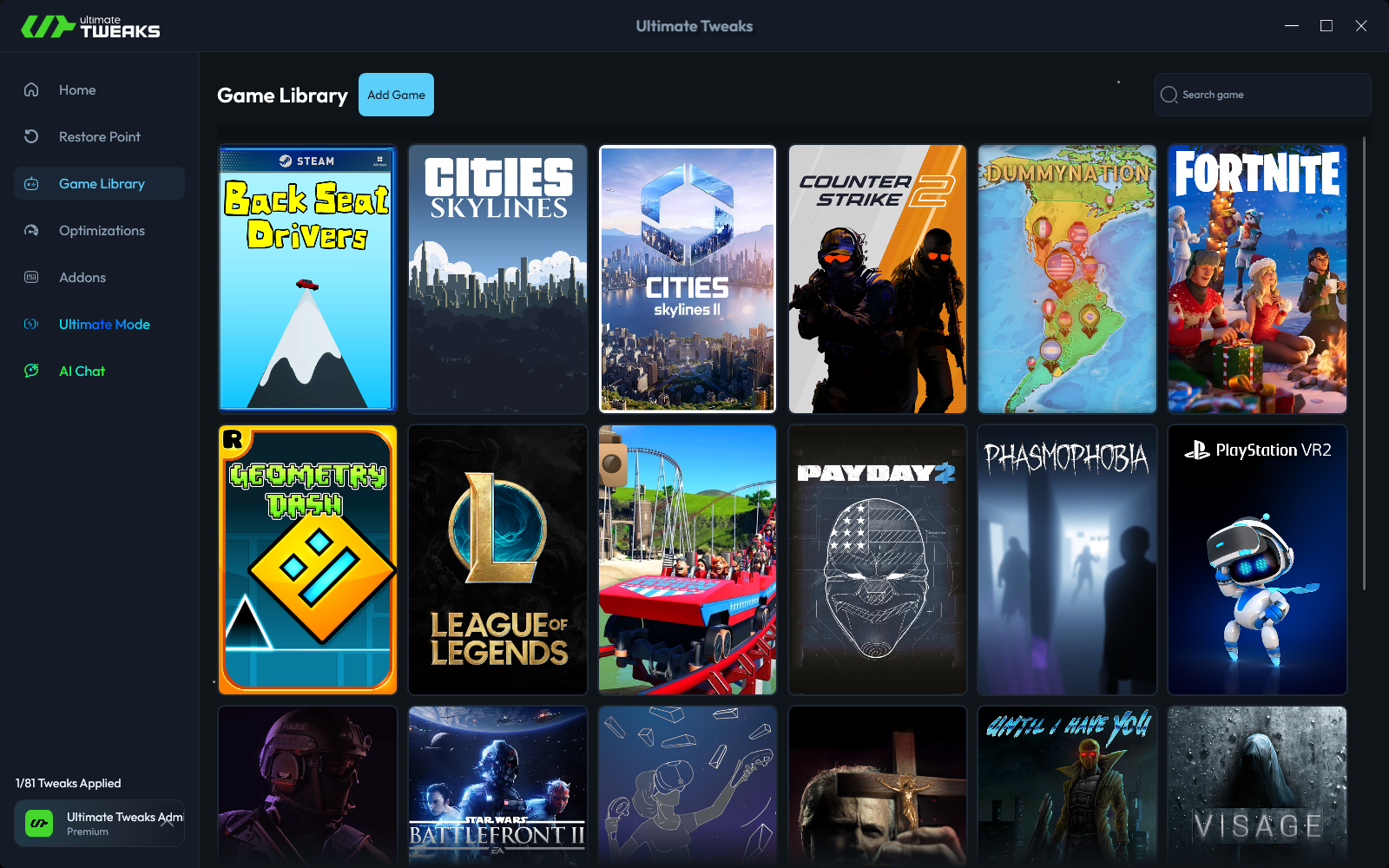Click the Home house icon in sidebar
The image size is (1389, 868).
(x=31, y=89)
